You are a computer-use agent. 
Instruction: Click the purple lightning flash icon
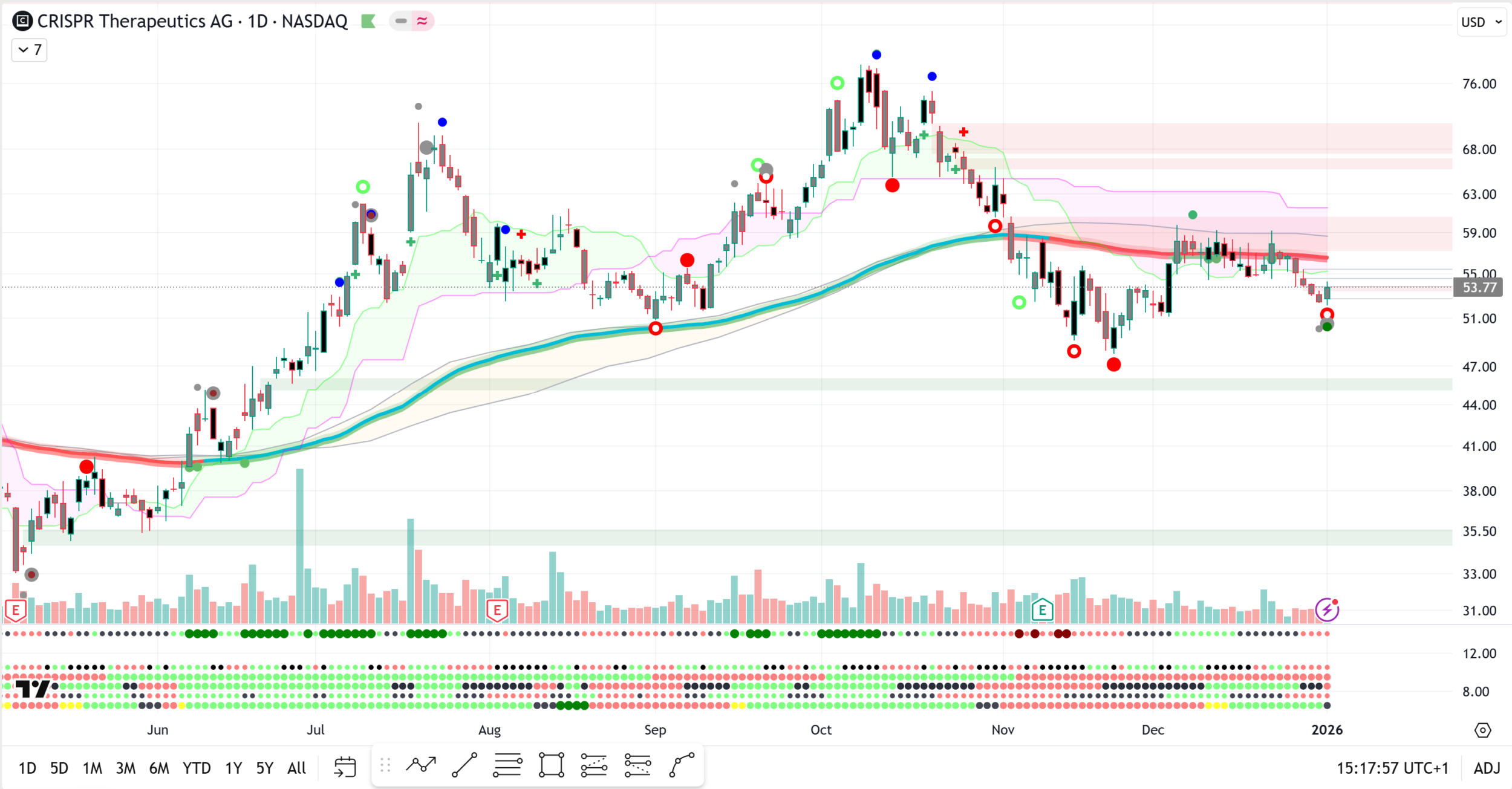1327,609
